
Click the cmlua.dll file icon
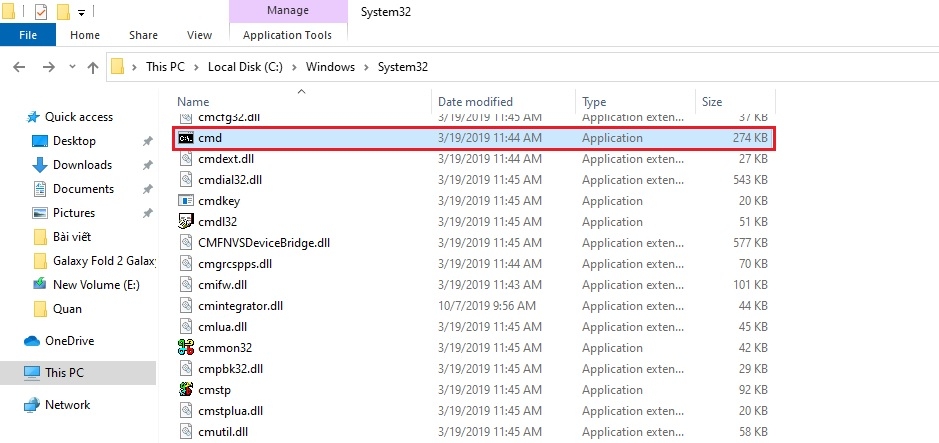click(186, 327)
